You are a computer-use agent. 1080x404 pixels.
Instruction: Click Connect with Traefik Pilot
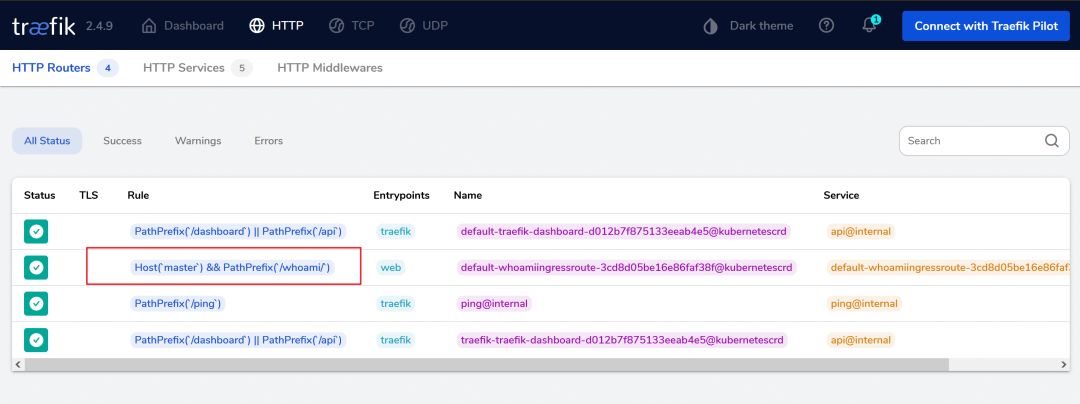click(986, 26)
